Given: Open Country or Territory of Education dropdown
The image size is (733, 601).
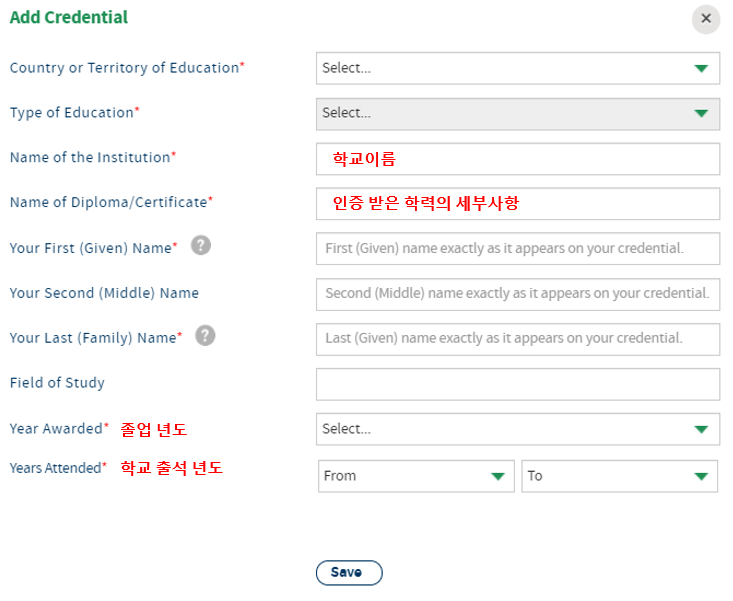Looking at the screenshot, I should coord(518,68).
